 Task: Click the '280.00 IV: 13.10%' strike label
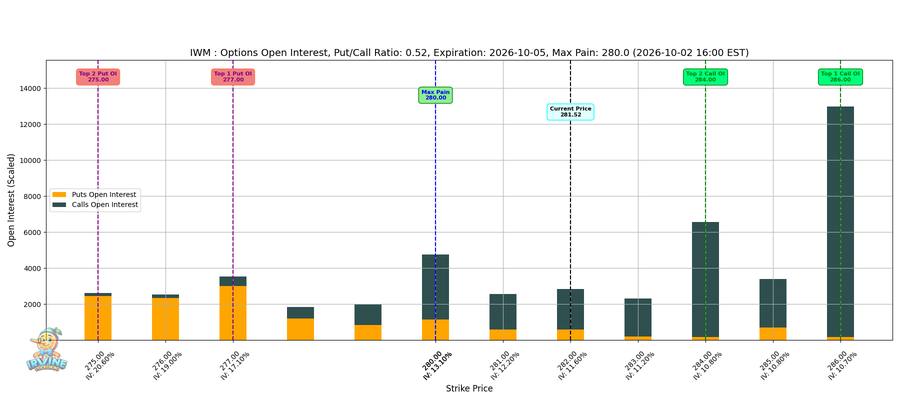point(436,364)
